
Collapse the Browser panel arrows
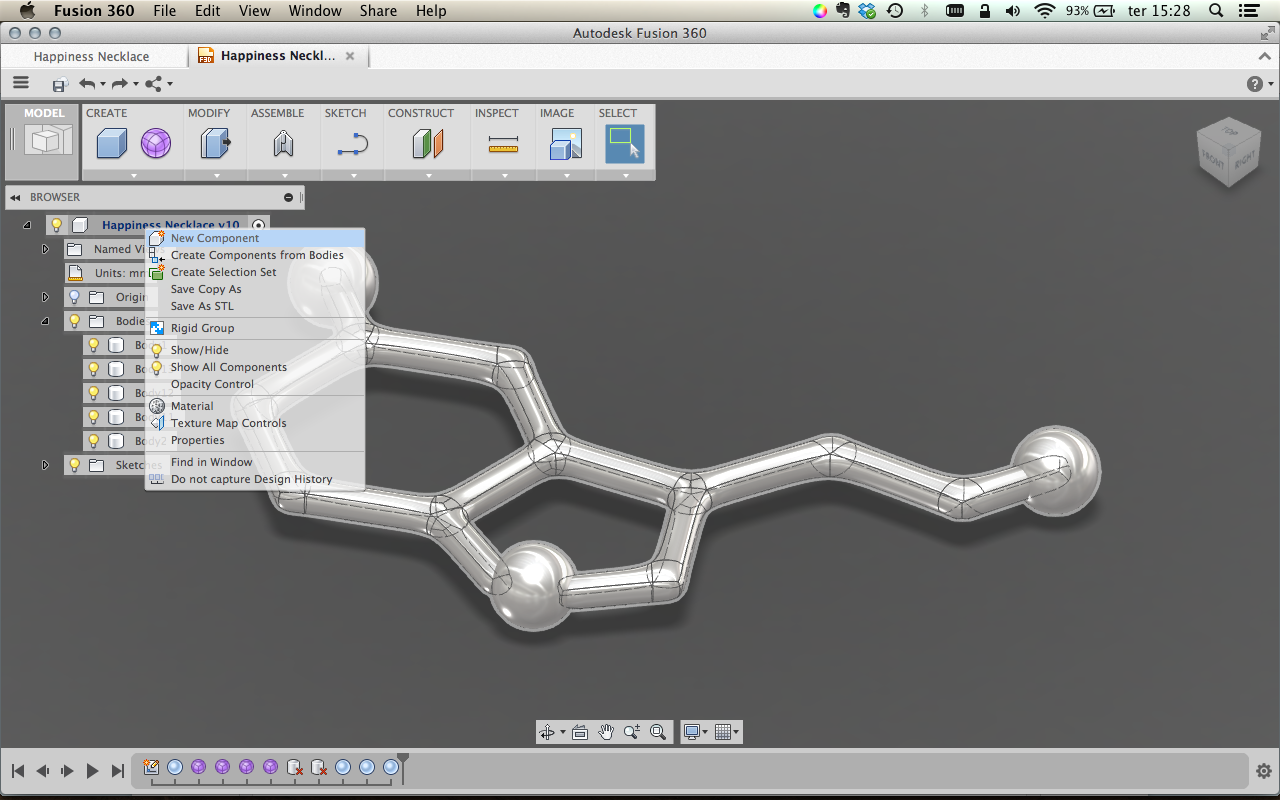pyautogui.click(x=15, y=197)
